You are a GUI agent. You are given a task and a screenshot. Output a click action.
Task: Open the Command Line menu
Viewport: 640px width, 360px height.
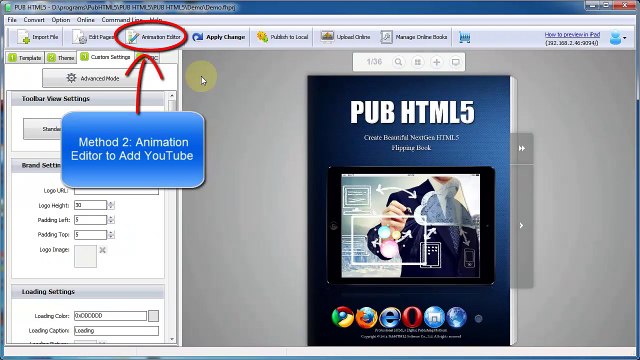tap(122, 20)
